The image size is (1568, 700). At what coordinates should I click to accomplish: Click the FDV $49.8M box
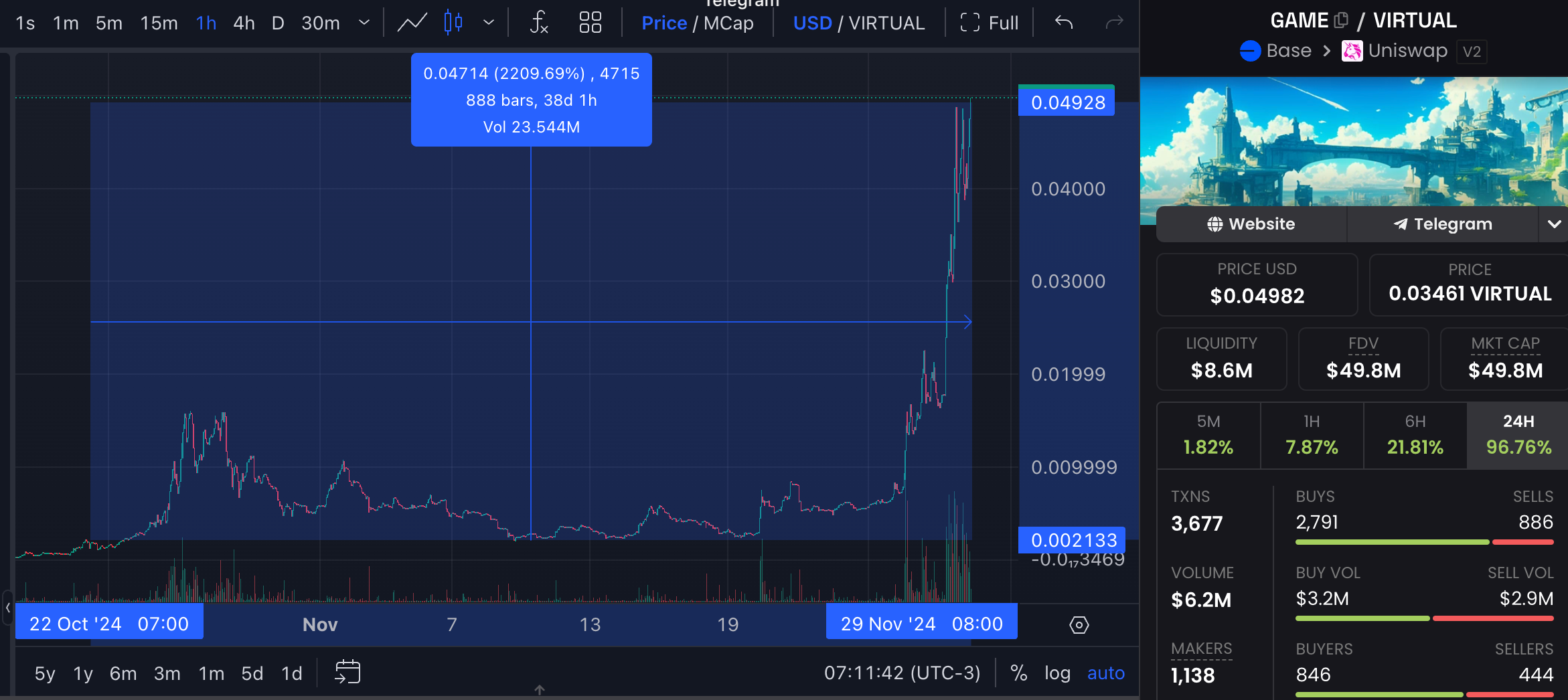click(1363, 359)
